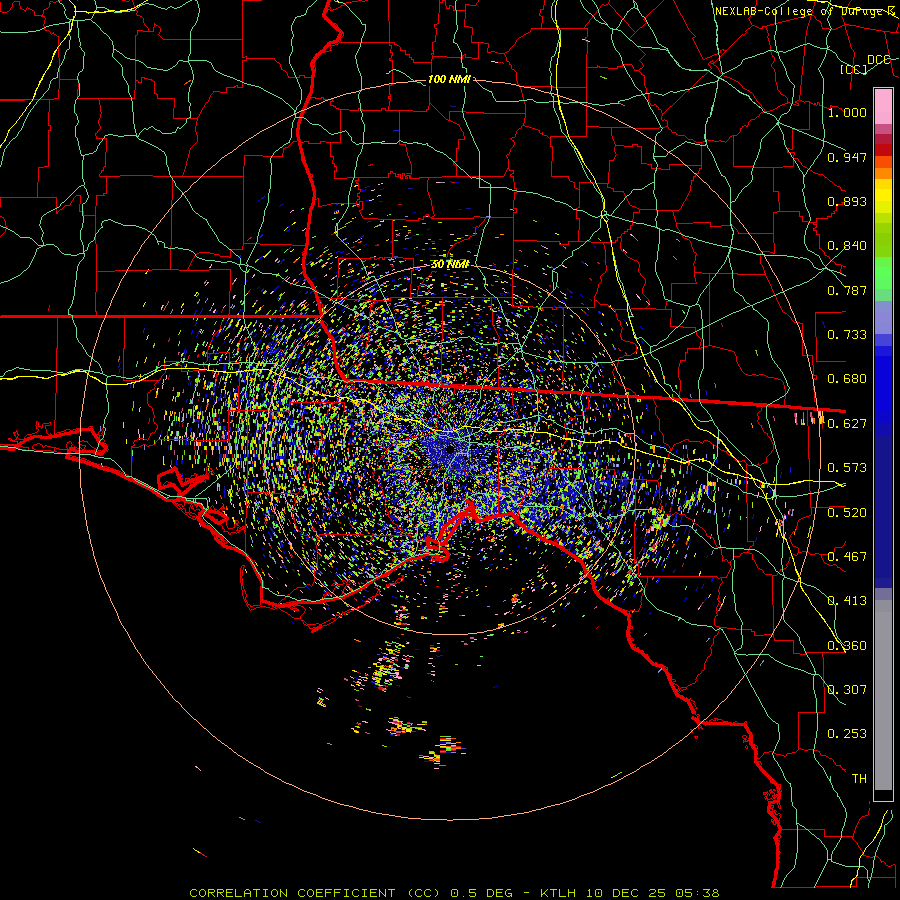Click the Correlation Coefficient caption at bottom
Screen dimensions: 900x900
[454, 893]
